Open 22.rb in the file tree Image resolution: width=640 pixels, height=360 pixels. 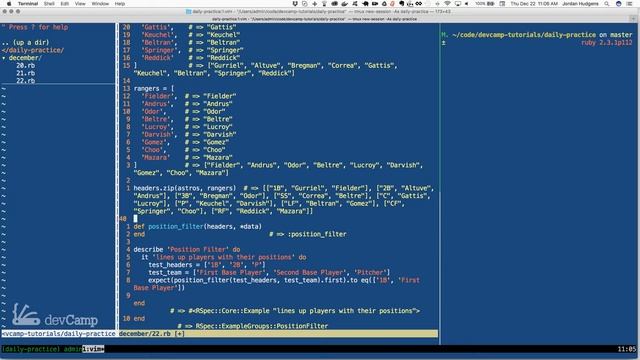tap(25, 81)
